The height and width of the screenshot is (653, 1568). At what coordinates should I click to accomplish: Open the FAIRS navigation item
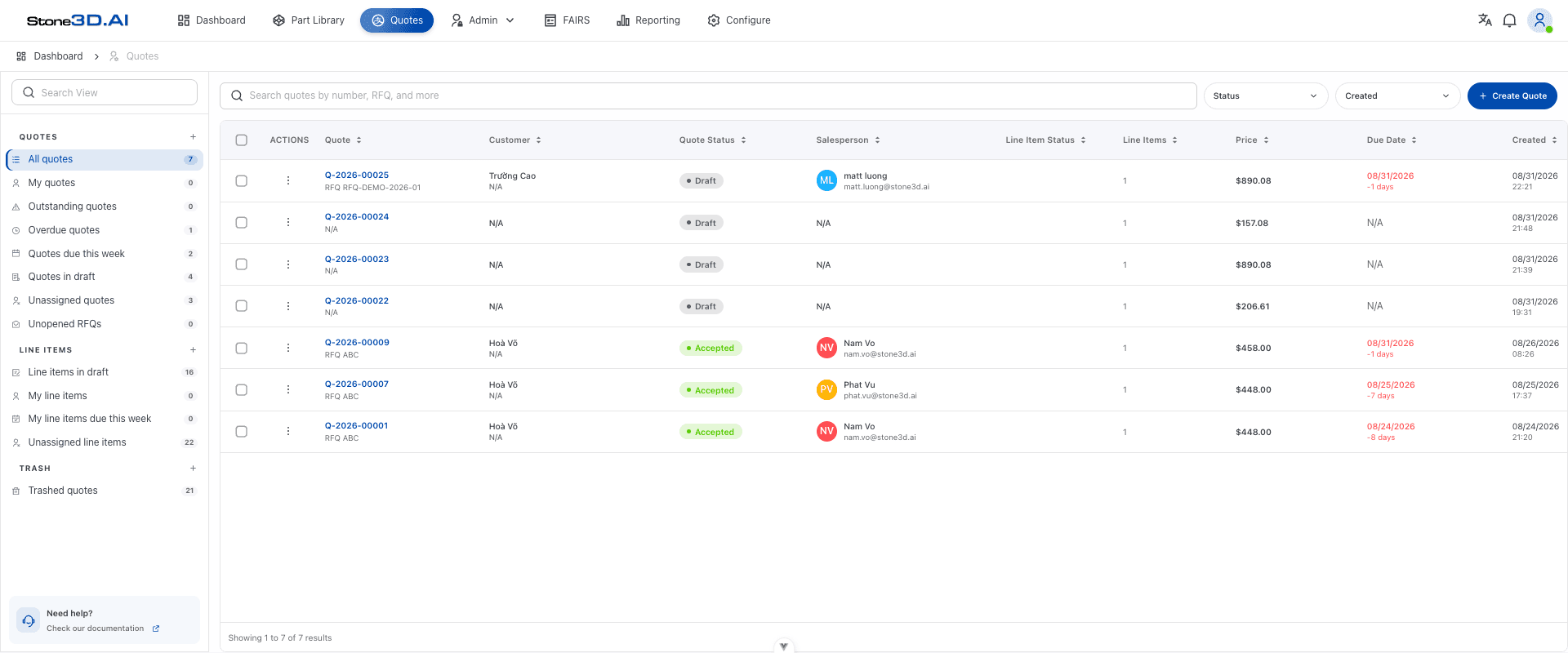tap(567, 20)
